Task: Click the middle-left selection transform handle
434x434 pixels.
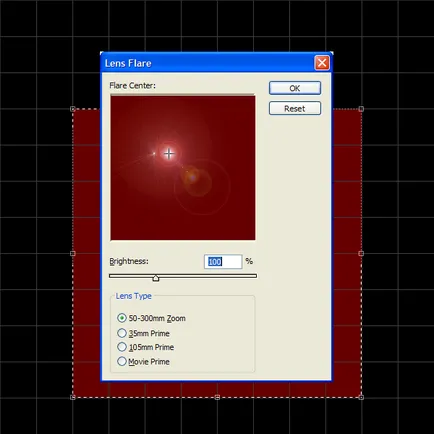Action: [x=73, y=253]
